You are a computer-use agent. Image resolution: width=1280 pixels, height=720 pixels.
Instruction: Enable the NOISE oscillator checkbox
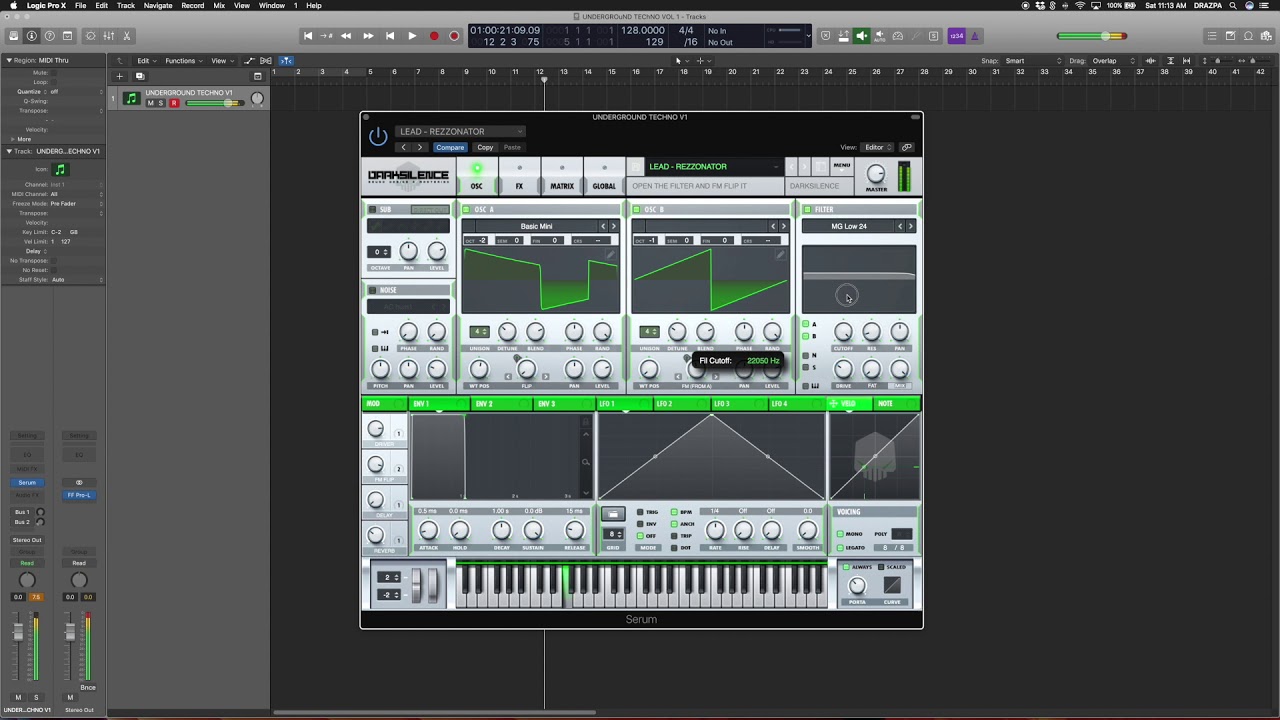pos(372,290)
